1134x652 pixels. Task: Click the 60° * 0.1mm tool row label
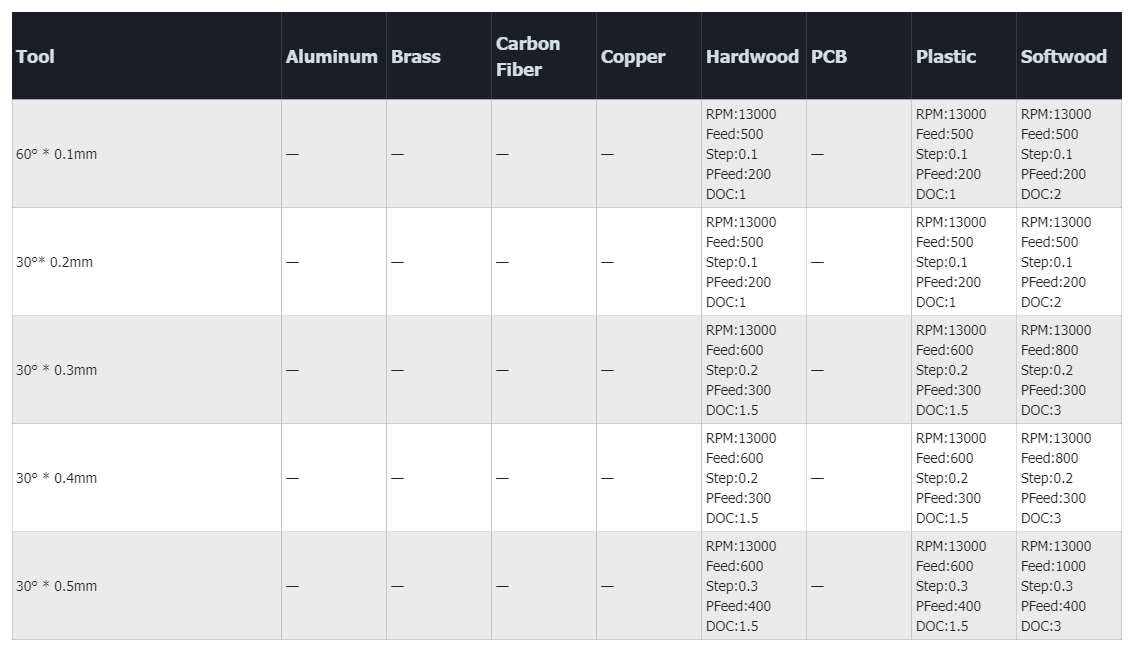pos(57,155)
